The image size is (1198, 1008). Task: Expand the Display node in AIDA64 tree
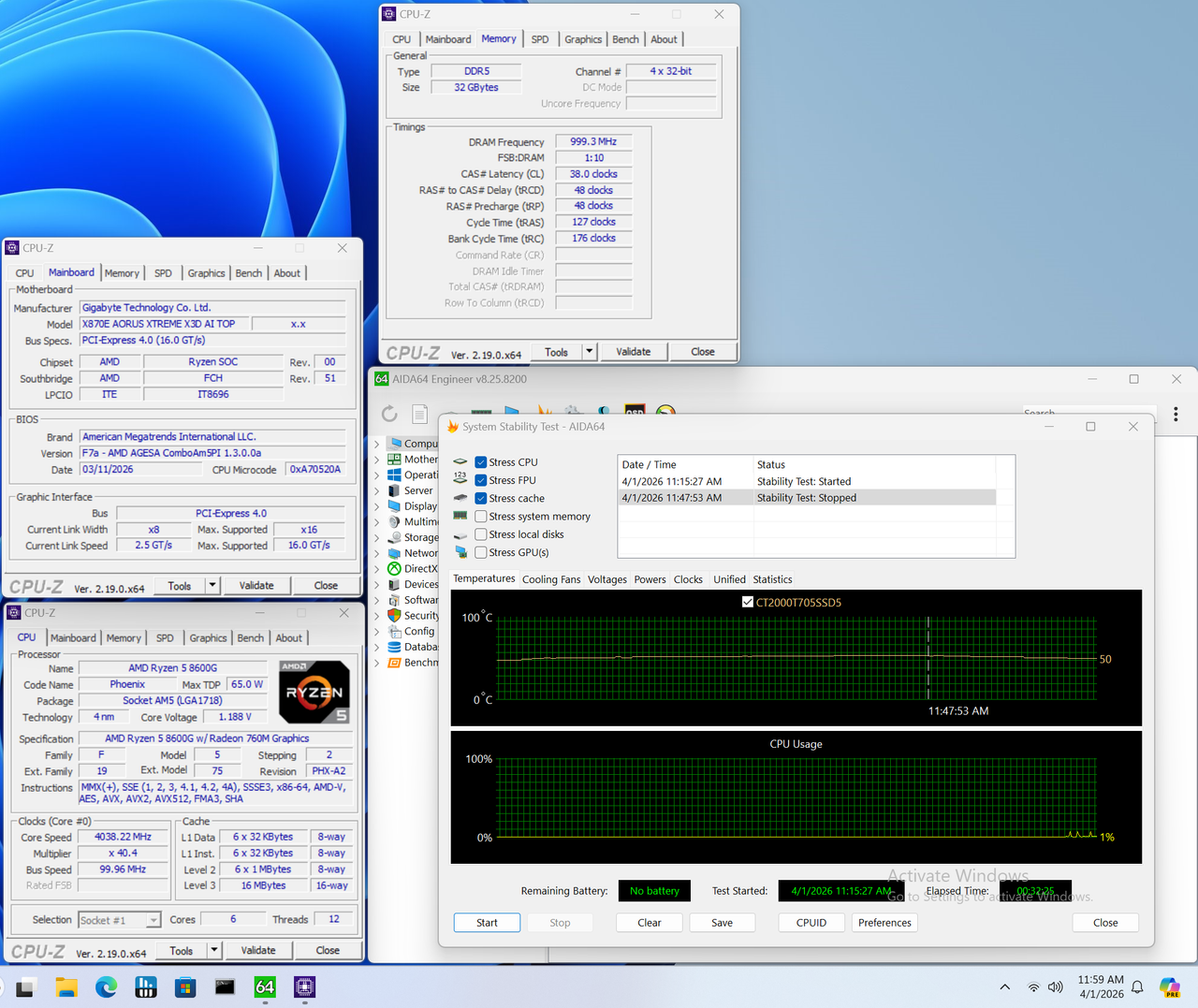coord(377,506)
